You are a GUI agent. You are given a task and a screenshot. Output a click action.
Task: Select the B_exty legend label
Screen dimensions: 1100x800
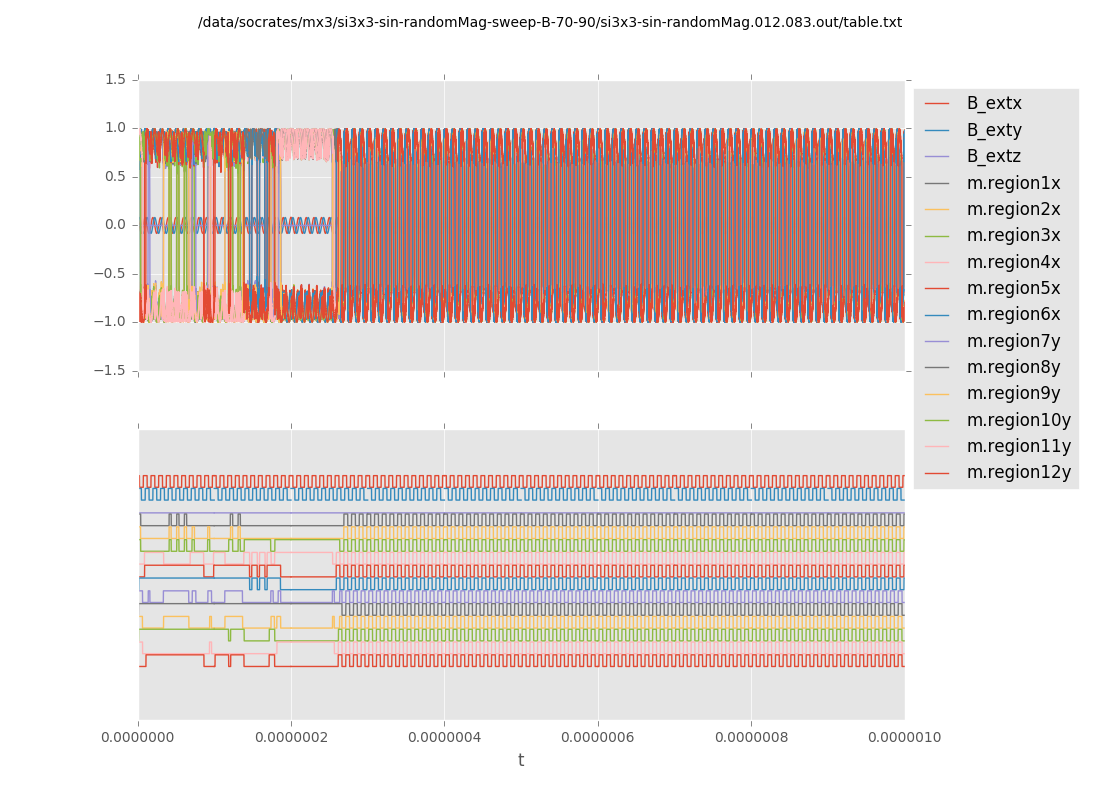(x=994, y=130)
